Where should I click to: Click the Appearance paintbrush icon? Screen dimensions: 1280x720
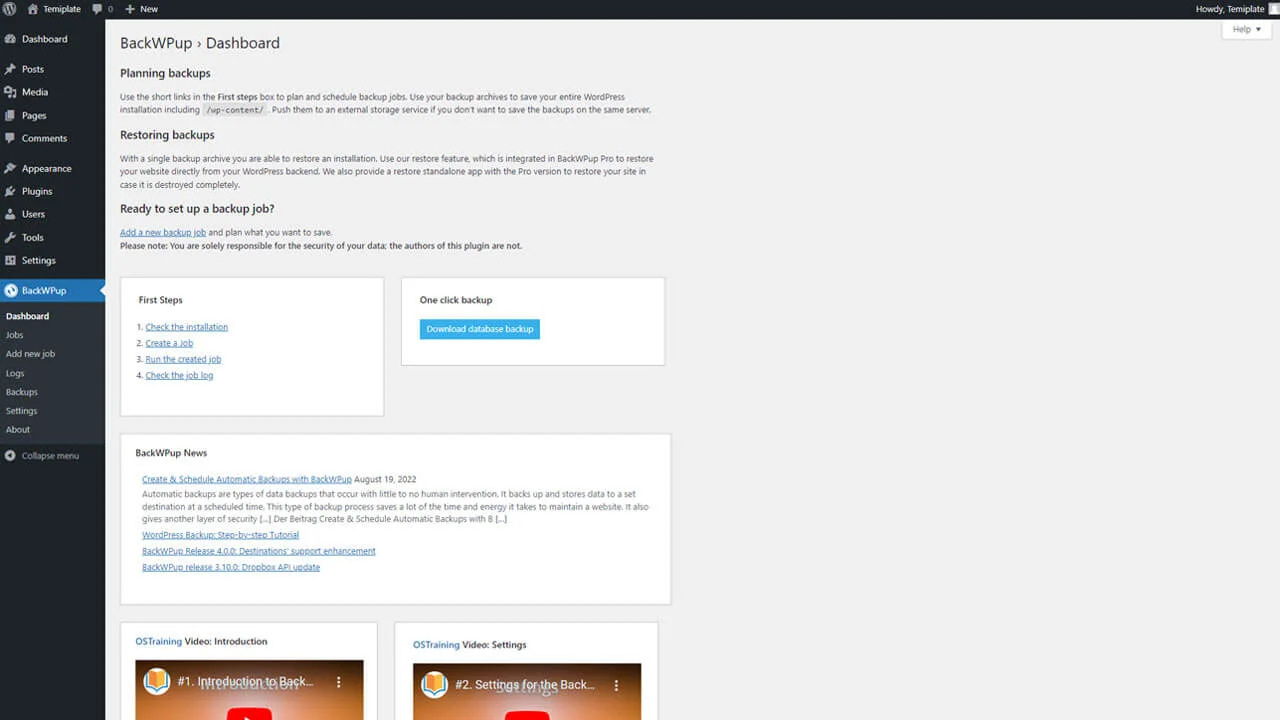[10, 168]
